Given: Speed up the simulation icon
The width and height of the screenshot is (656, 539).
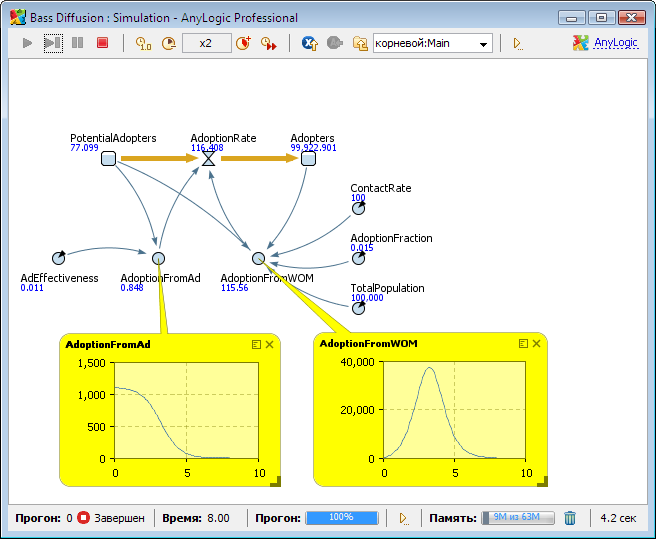Looking at the screenshot, I should (x=244, y=43).
